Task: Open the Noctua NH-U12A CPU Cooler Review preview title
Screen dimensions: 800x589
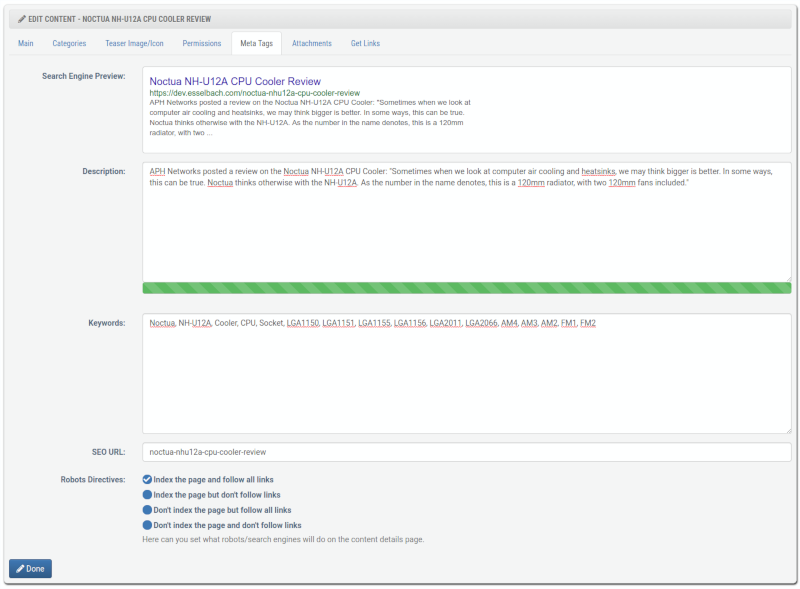Action: coord(235,81)
